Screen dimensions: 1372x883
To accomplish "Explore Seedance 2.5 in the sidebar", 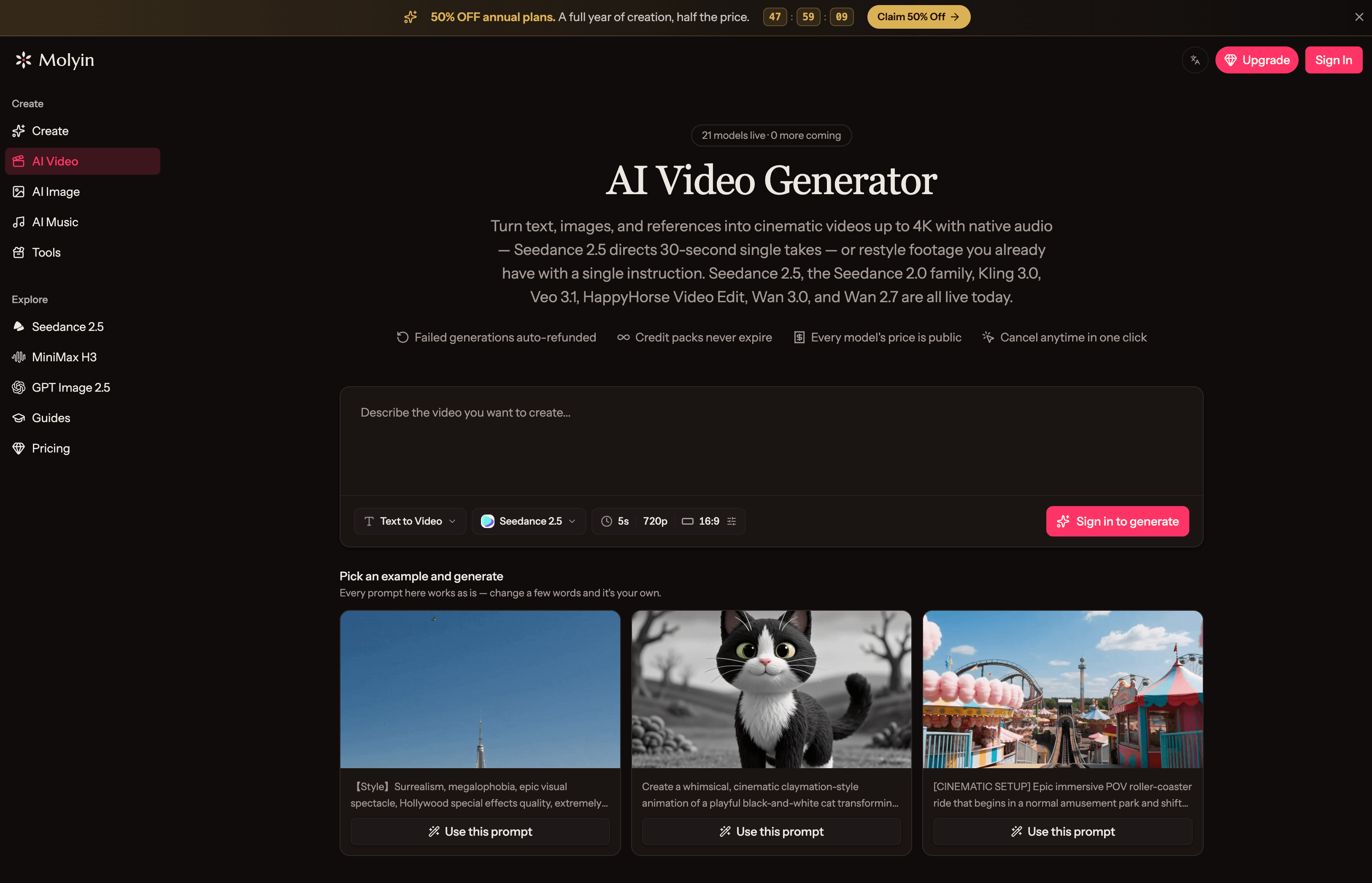I will click(x=83, y=326).
